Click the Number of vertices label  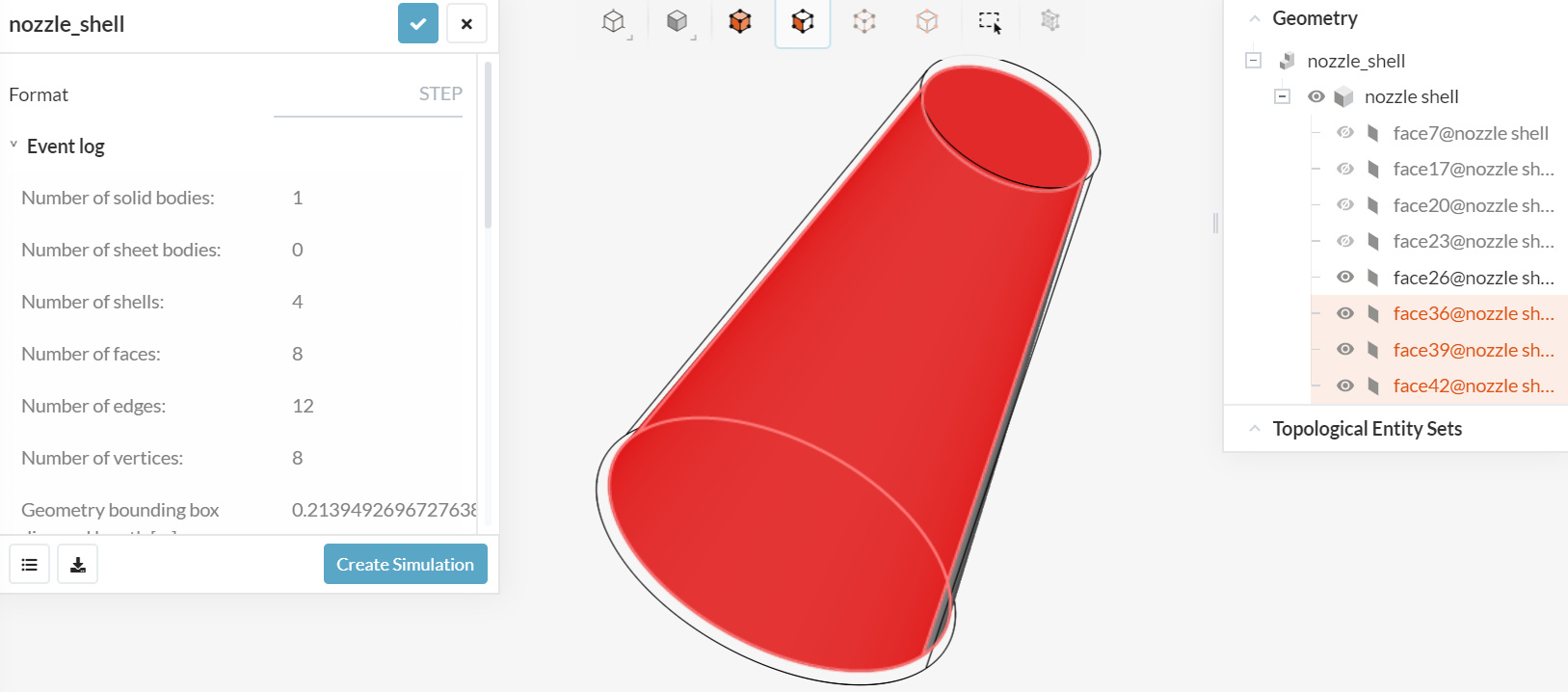point(102,458)
